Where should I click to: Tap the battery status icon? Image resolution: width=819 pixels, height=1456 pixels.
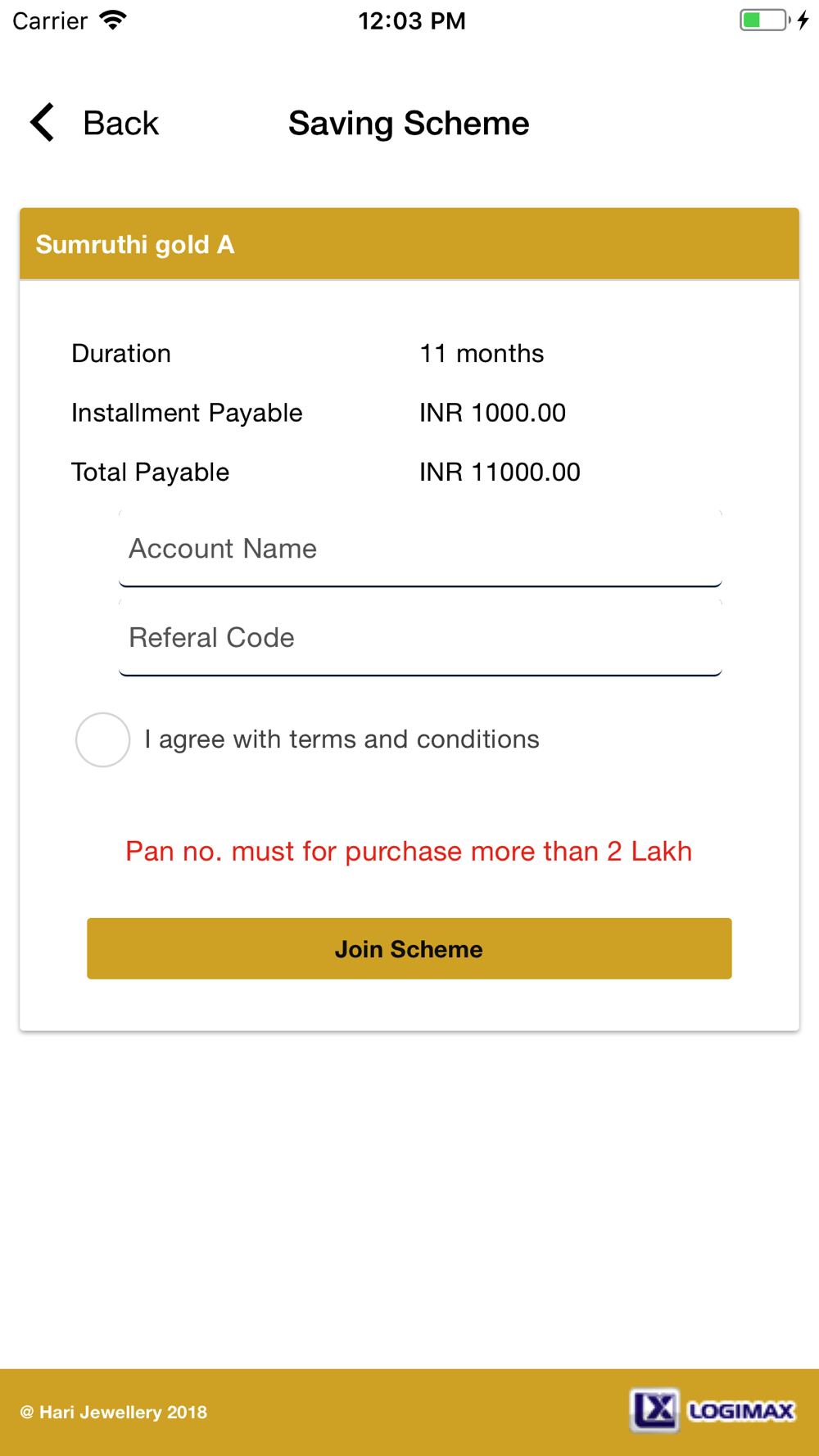click(x=765, y=20)
